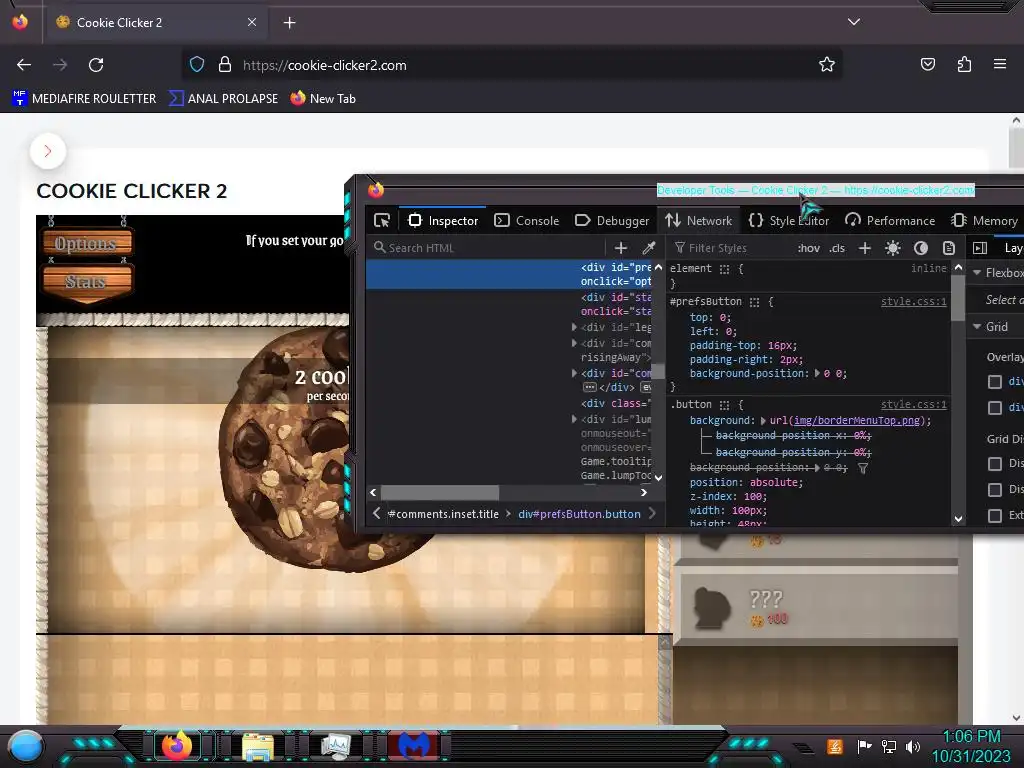Click the padlock site security icon

225,65
